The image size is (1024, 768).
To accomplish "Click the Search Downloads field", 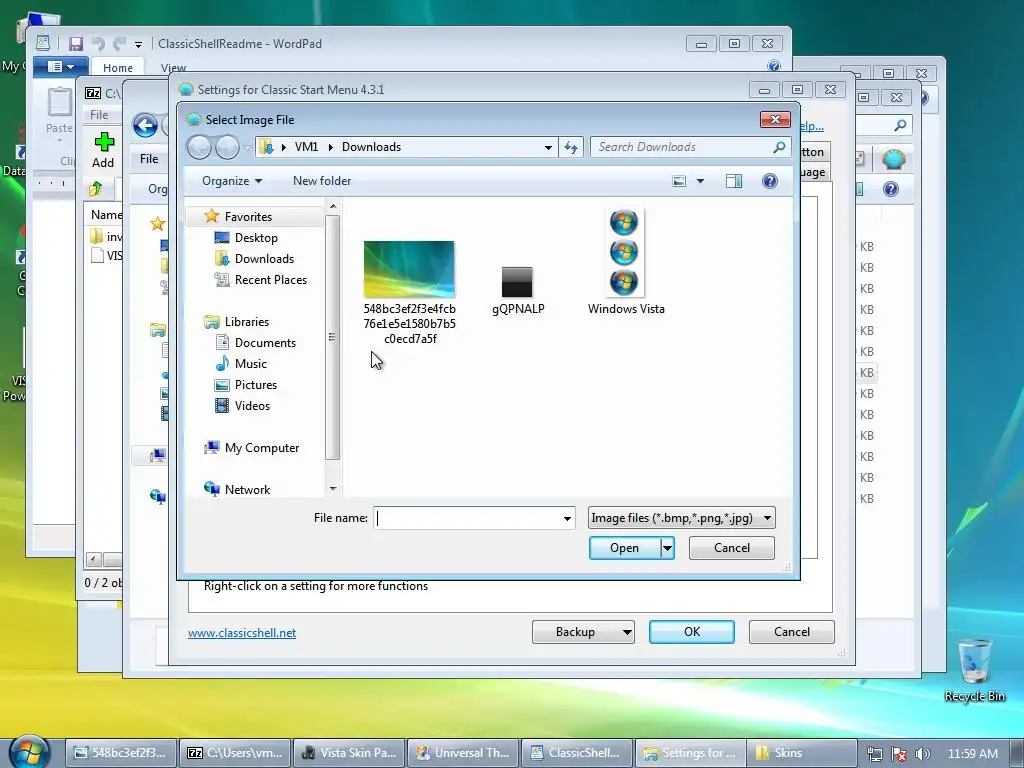I will click(x=689, y=147).
